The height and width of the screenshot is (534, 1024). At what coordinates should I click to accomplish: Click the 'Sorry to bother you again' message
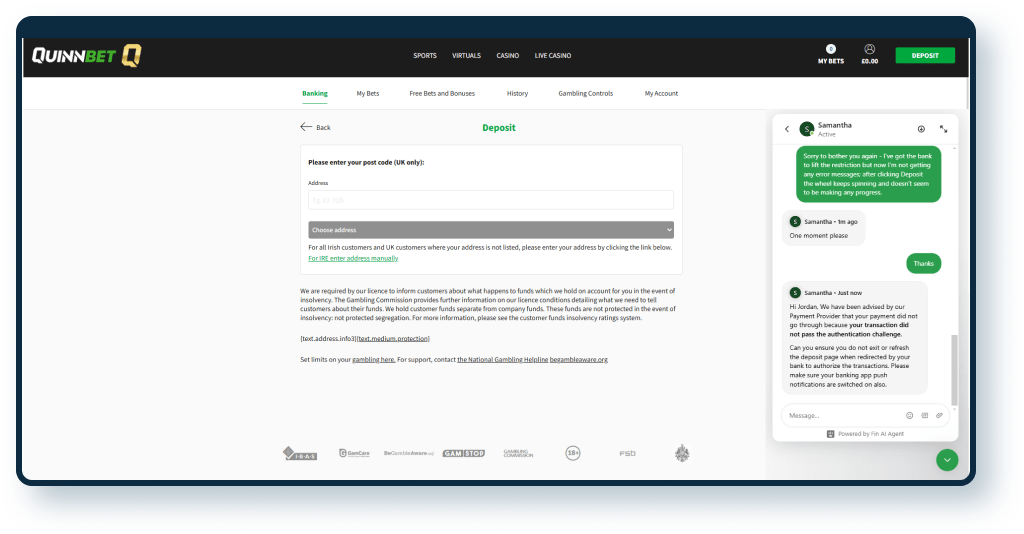868,174
